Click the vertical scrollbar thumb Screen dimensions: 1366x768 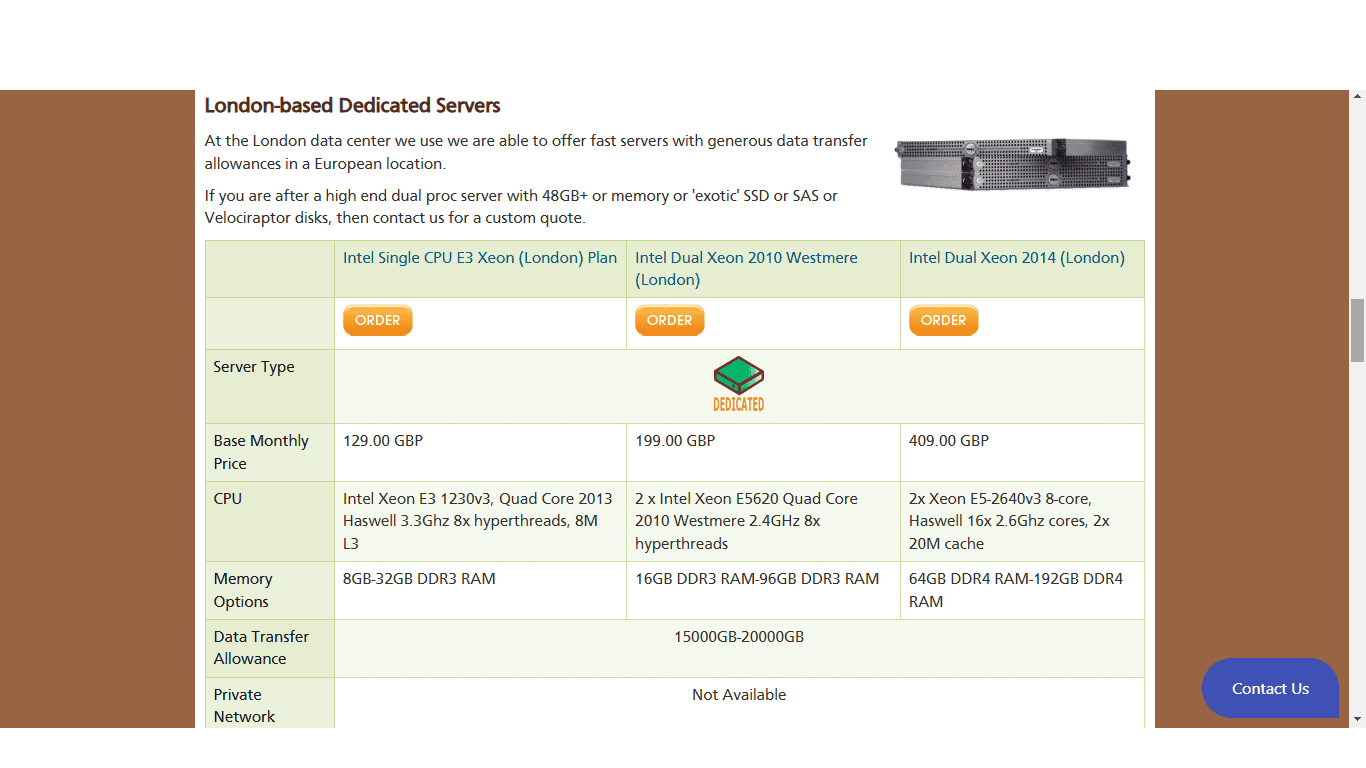pos(1357,330)
